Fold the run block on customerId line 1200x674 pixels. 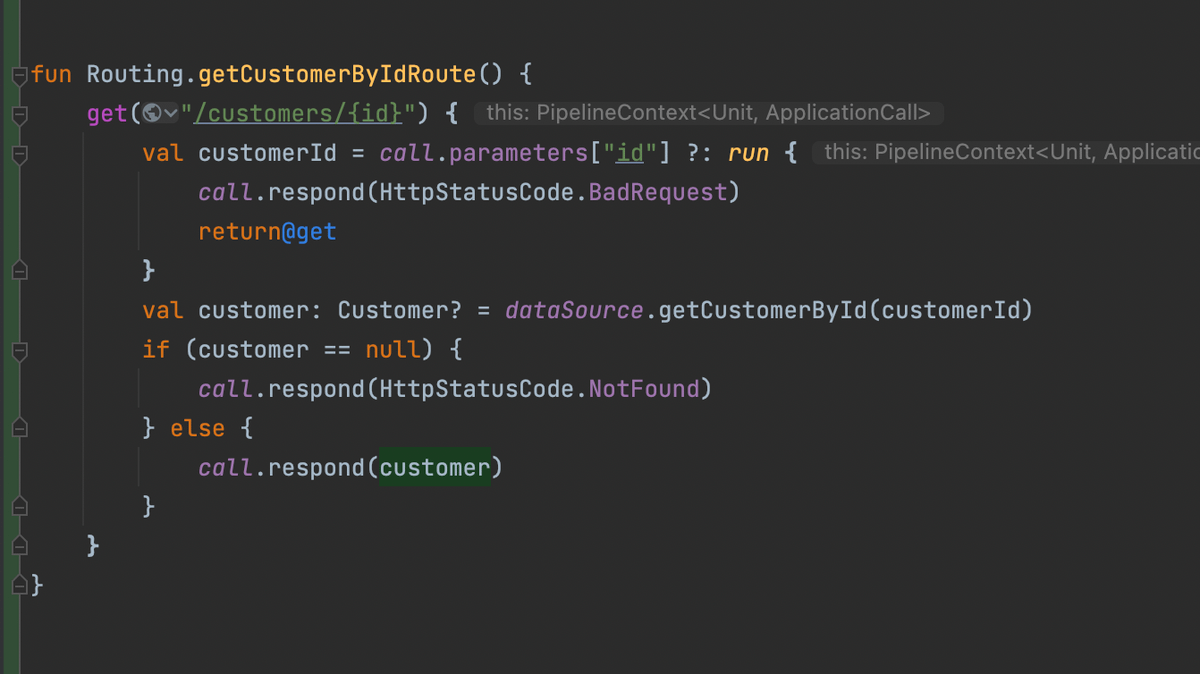pyautogui.click(x=19, y=154)
